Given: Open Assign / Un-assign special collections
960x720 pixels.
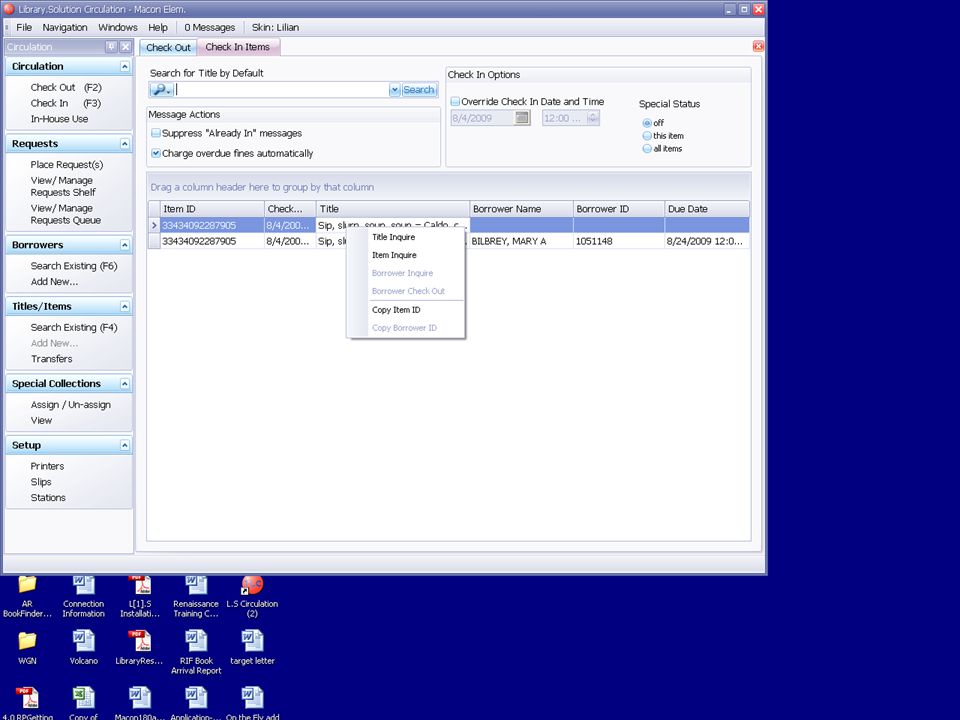Looking at the screenshot, I should (70, 405).
